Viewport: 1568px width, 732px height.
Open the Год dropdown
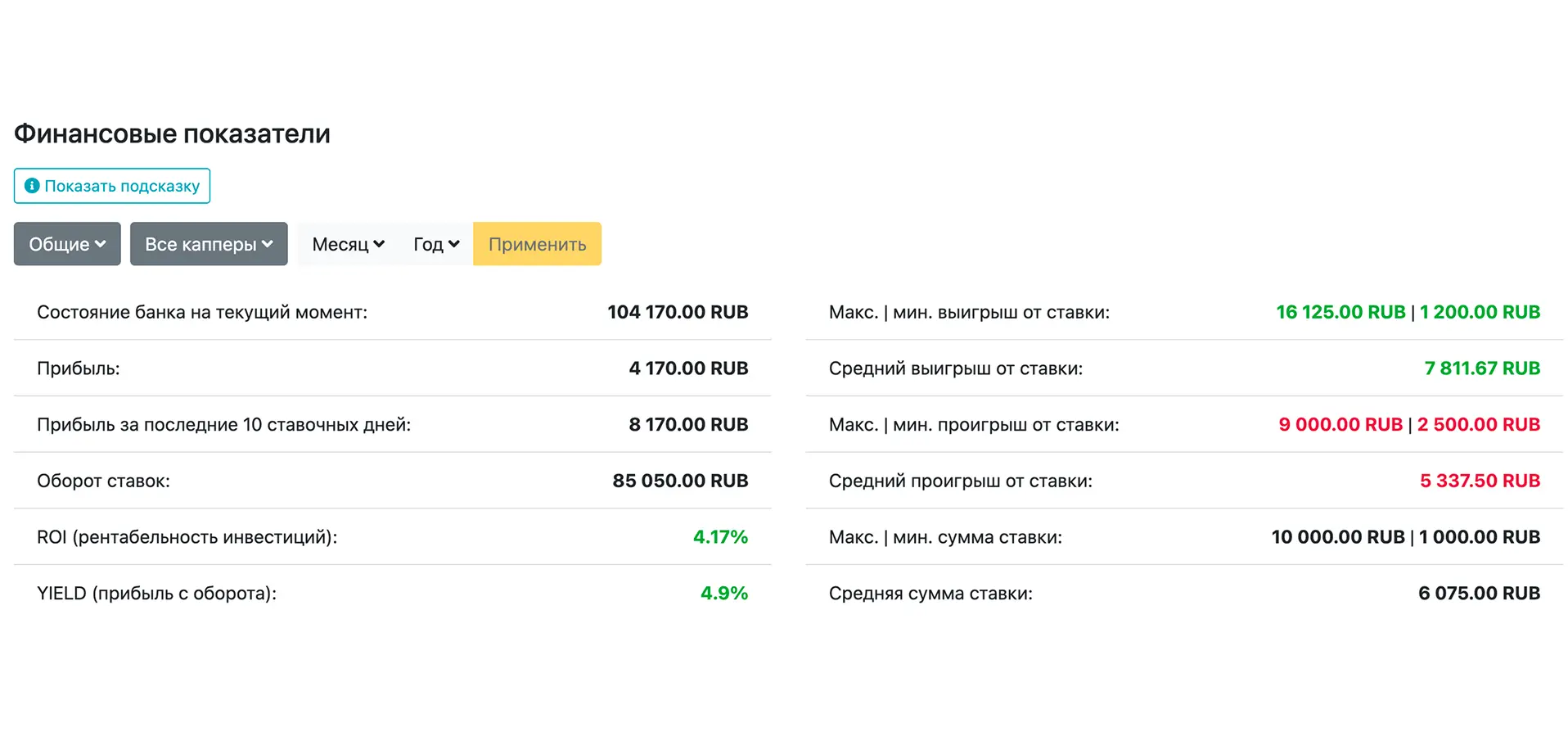point(436,244)
